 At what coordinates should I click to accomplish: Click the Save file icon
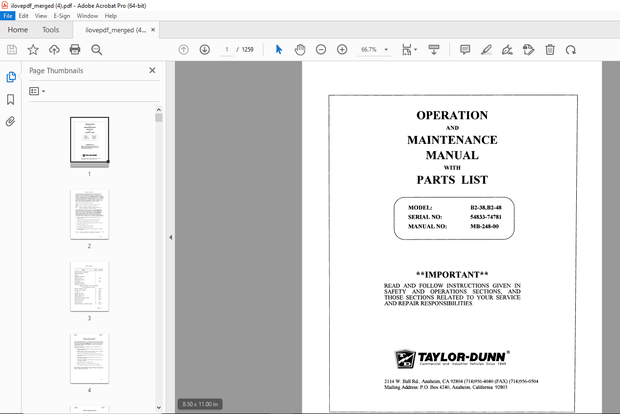point(12,50)
